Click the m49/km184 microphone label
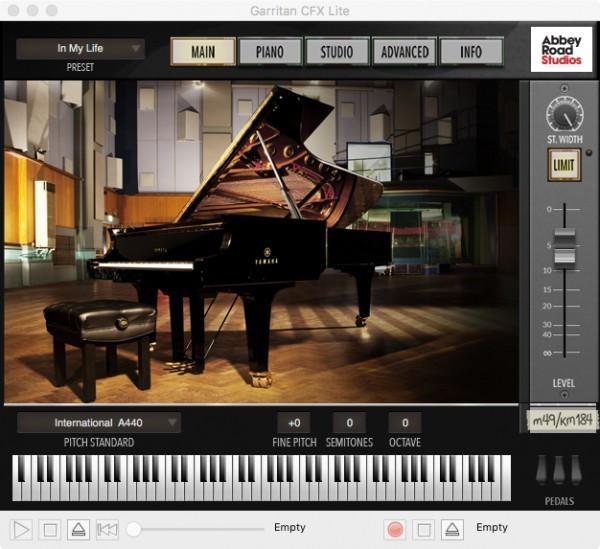 point(562,420)
